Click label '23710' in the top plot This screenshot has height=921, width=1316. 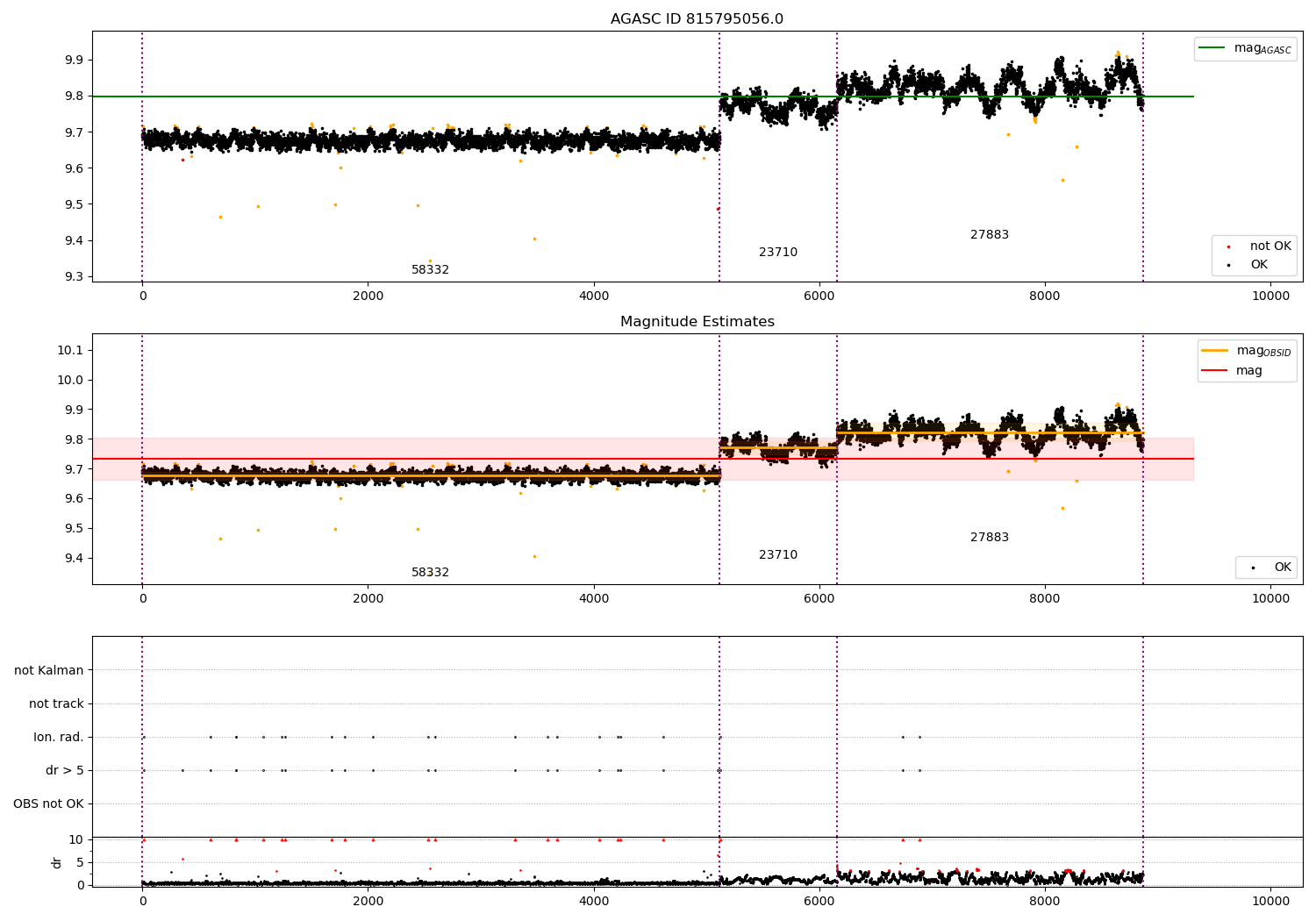tap(778, 253)
